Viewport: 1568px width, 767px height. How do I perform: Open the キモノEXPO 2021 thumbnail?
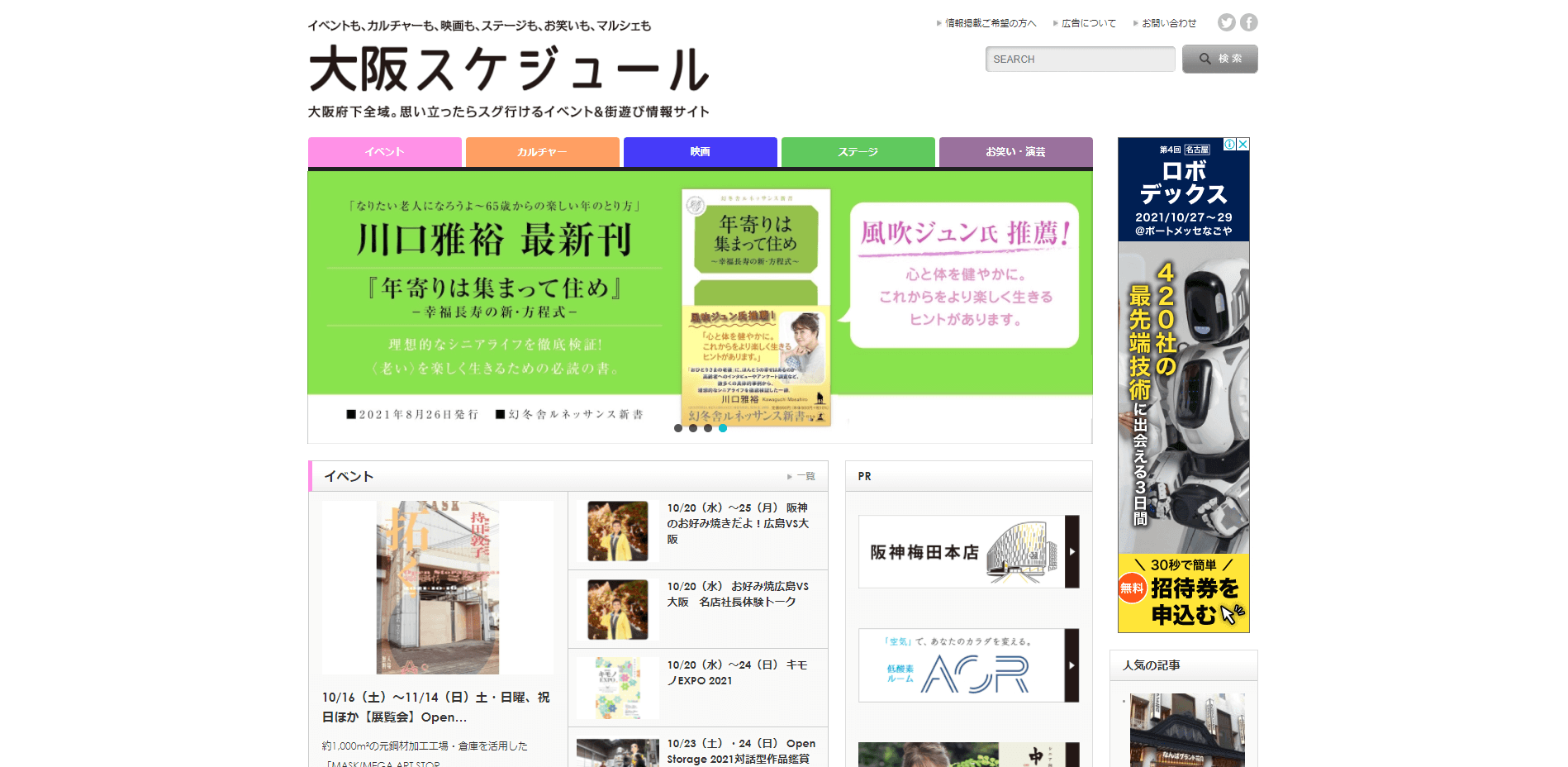[x=618, y=688]
